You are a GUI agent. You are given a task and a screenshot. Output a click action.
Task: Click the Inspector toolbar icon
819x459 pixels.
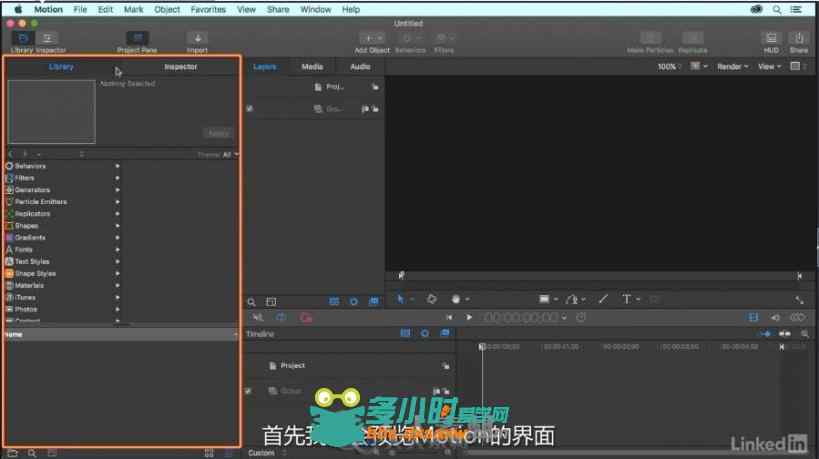pos(48,38)
